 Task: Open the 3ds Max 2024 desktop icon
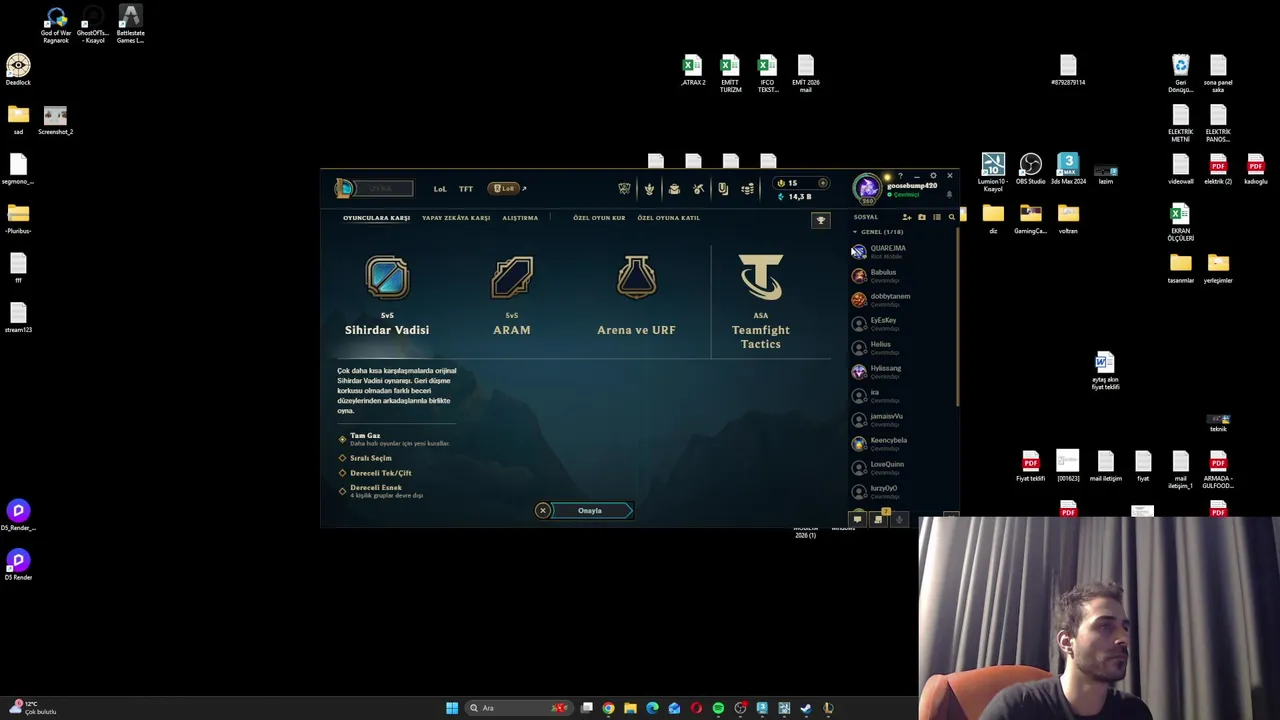(x=1068, y=170)
